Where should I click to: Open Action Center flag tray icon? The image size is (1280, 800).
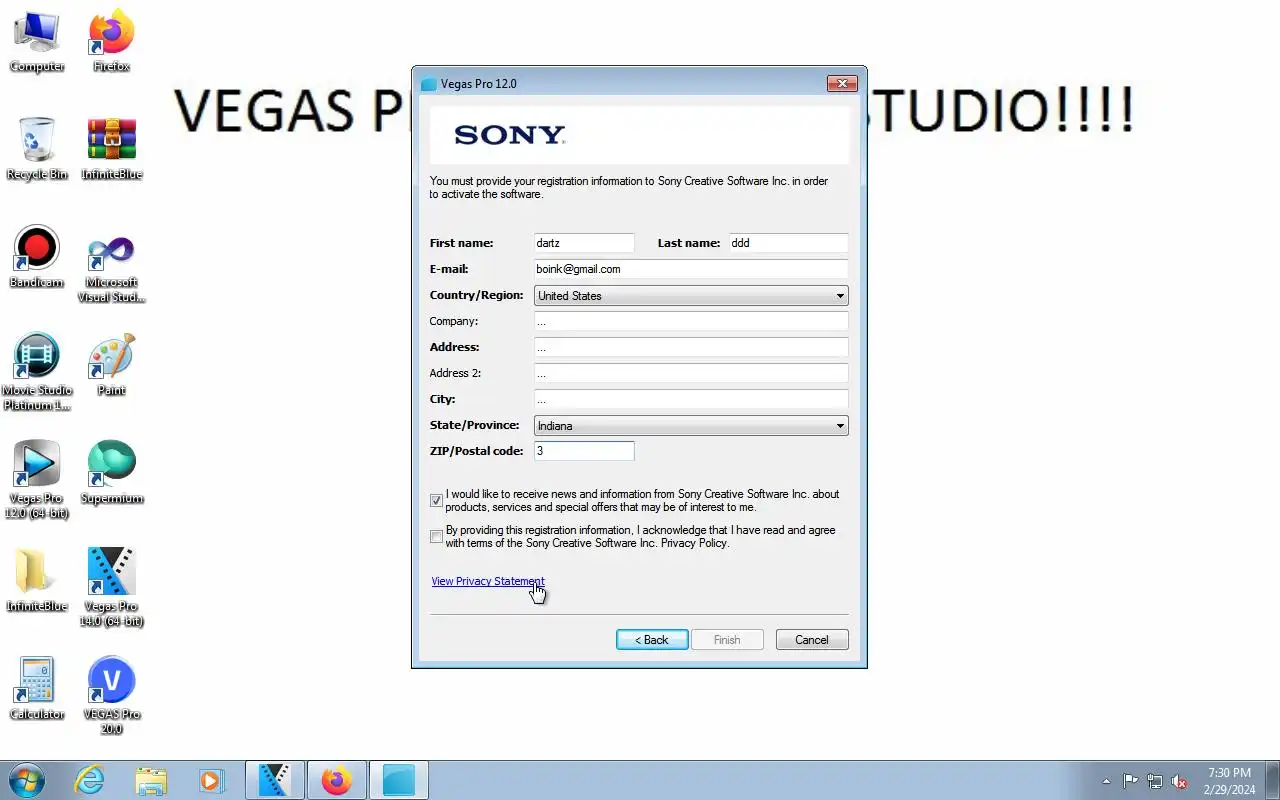1130,781
